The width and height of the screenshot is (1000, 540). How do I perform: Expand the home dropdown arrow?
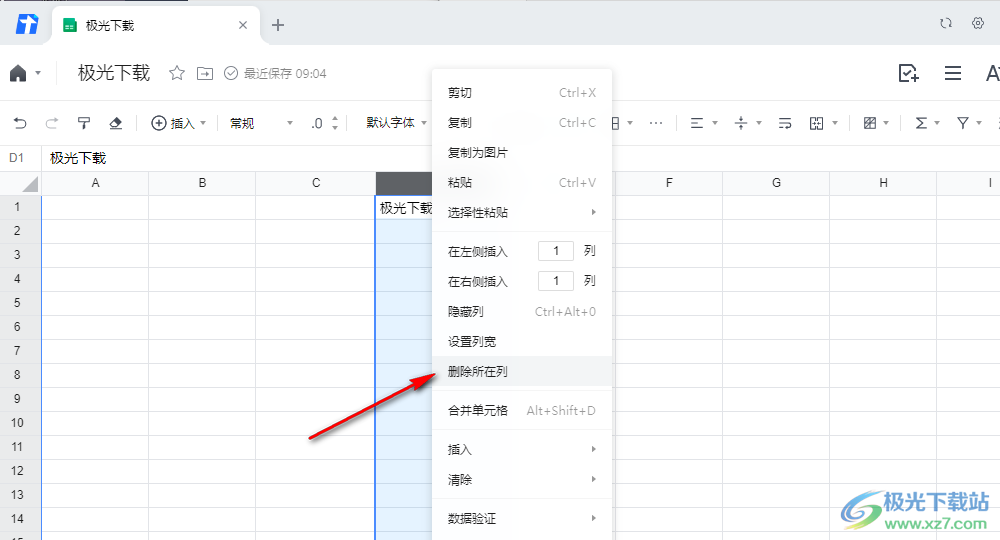tap(38, 73)
